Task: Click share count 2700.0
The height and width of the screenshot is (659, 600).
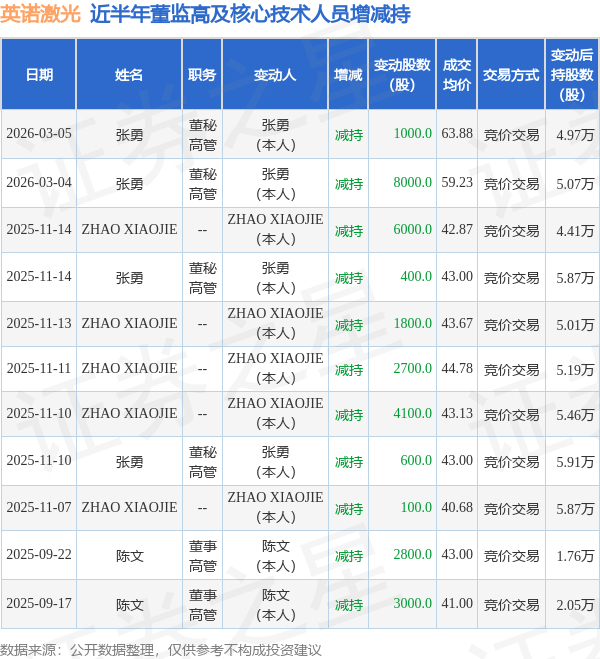Action: coord(413,369)
